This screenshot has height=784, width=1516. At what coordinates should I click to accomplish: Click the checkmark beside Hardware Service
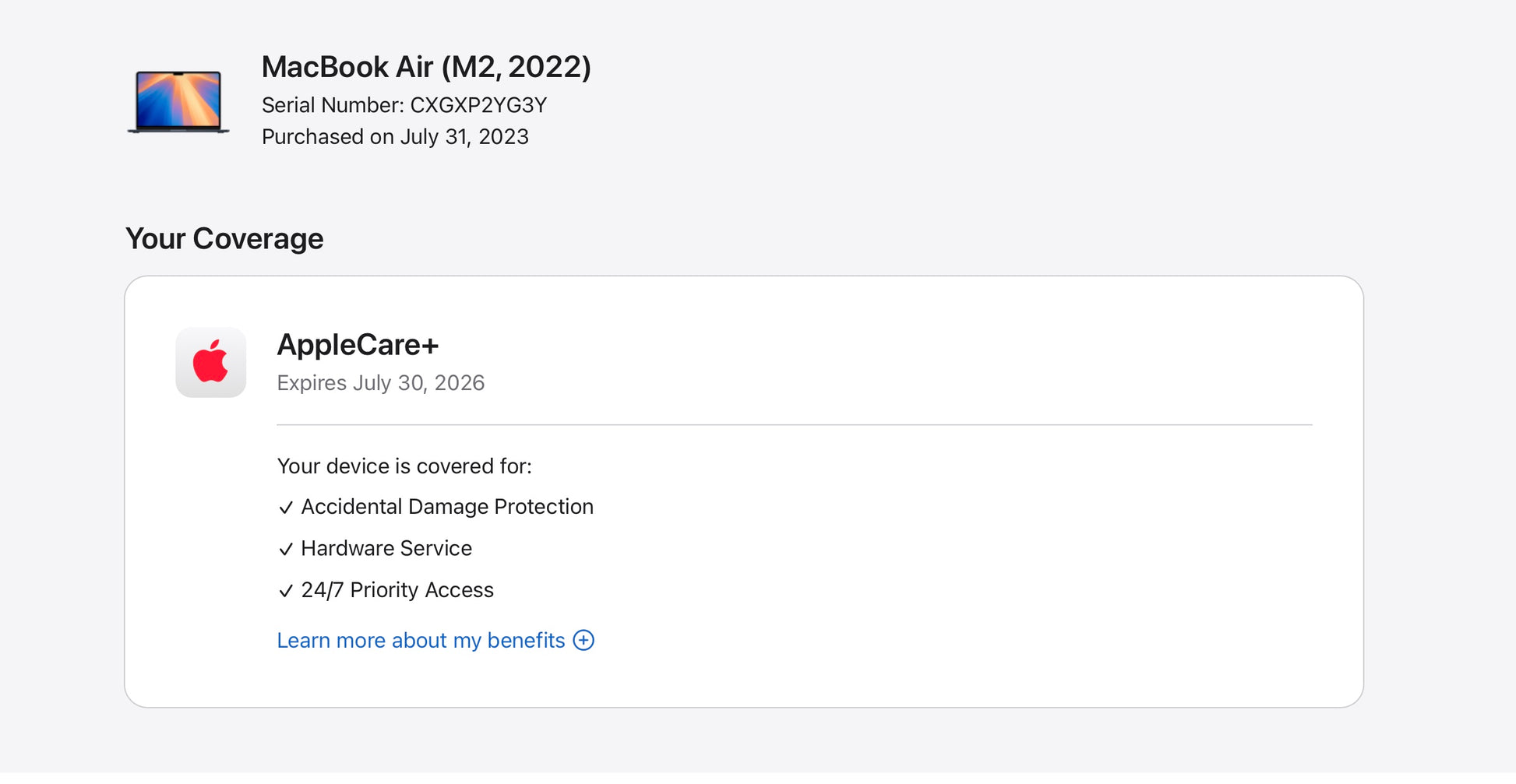286,550
